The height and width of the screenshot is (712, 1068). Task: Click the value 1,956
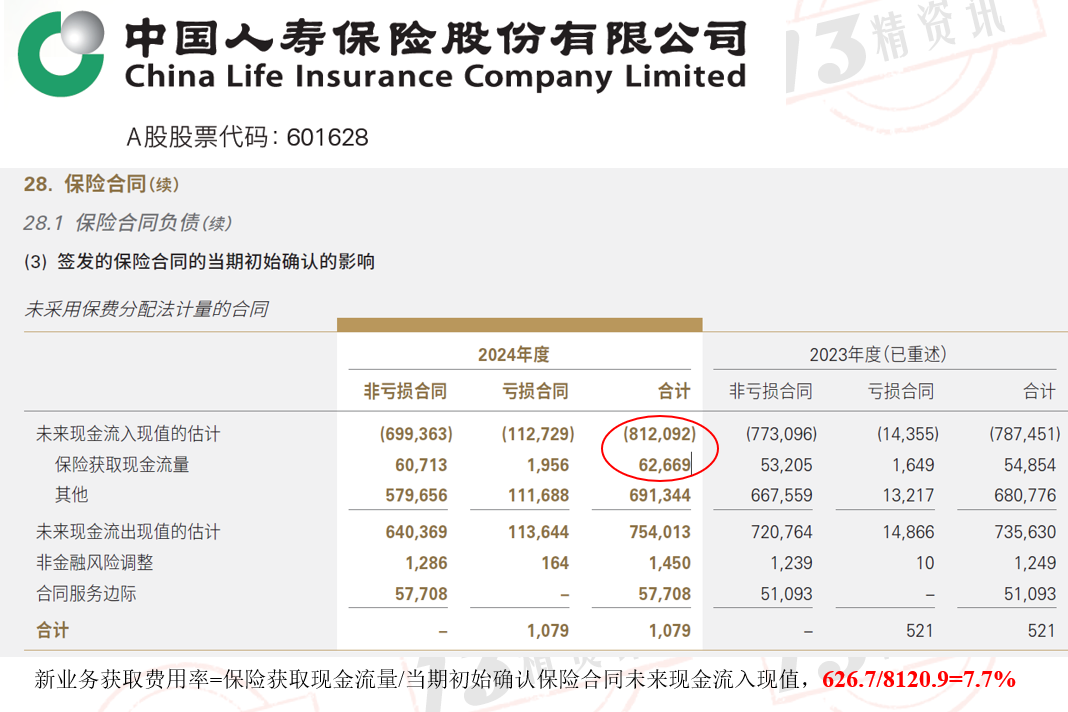pos(548,465)
